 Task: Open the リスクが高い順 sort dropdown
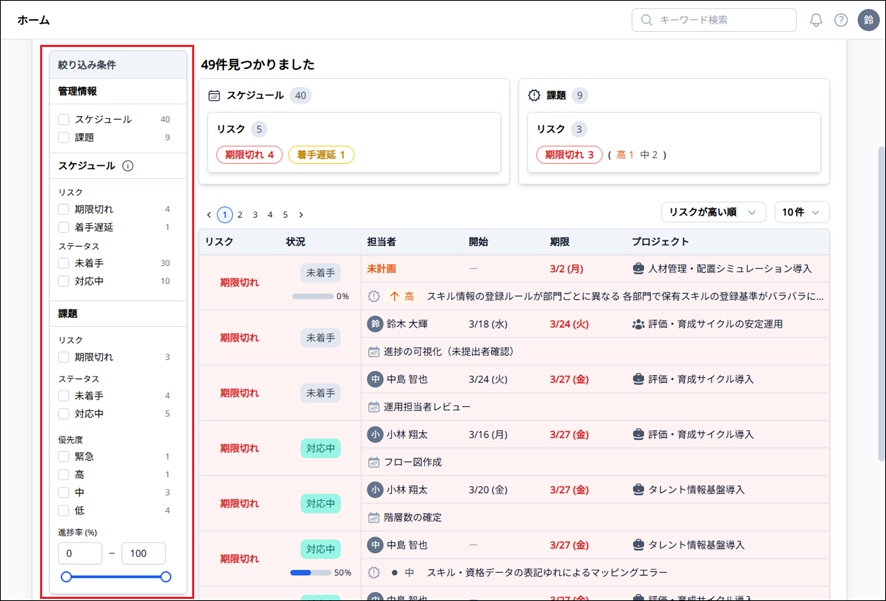pyautogui.click(x=713, y=212)
